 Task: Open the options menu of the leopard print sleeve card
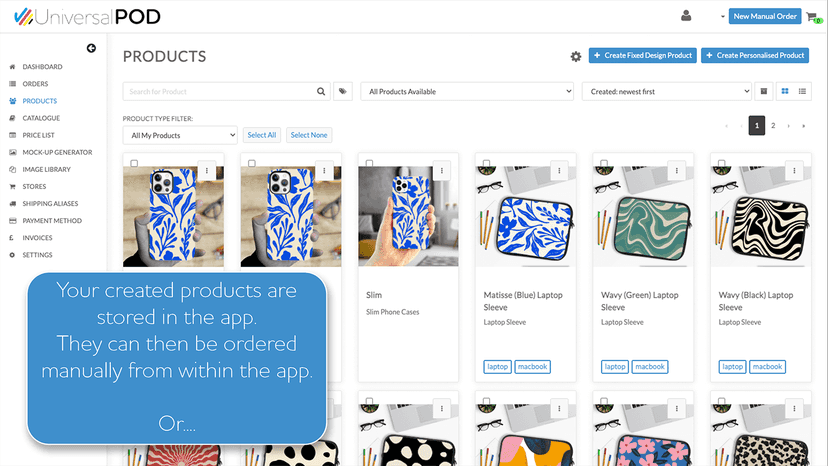[794, 408]
